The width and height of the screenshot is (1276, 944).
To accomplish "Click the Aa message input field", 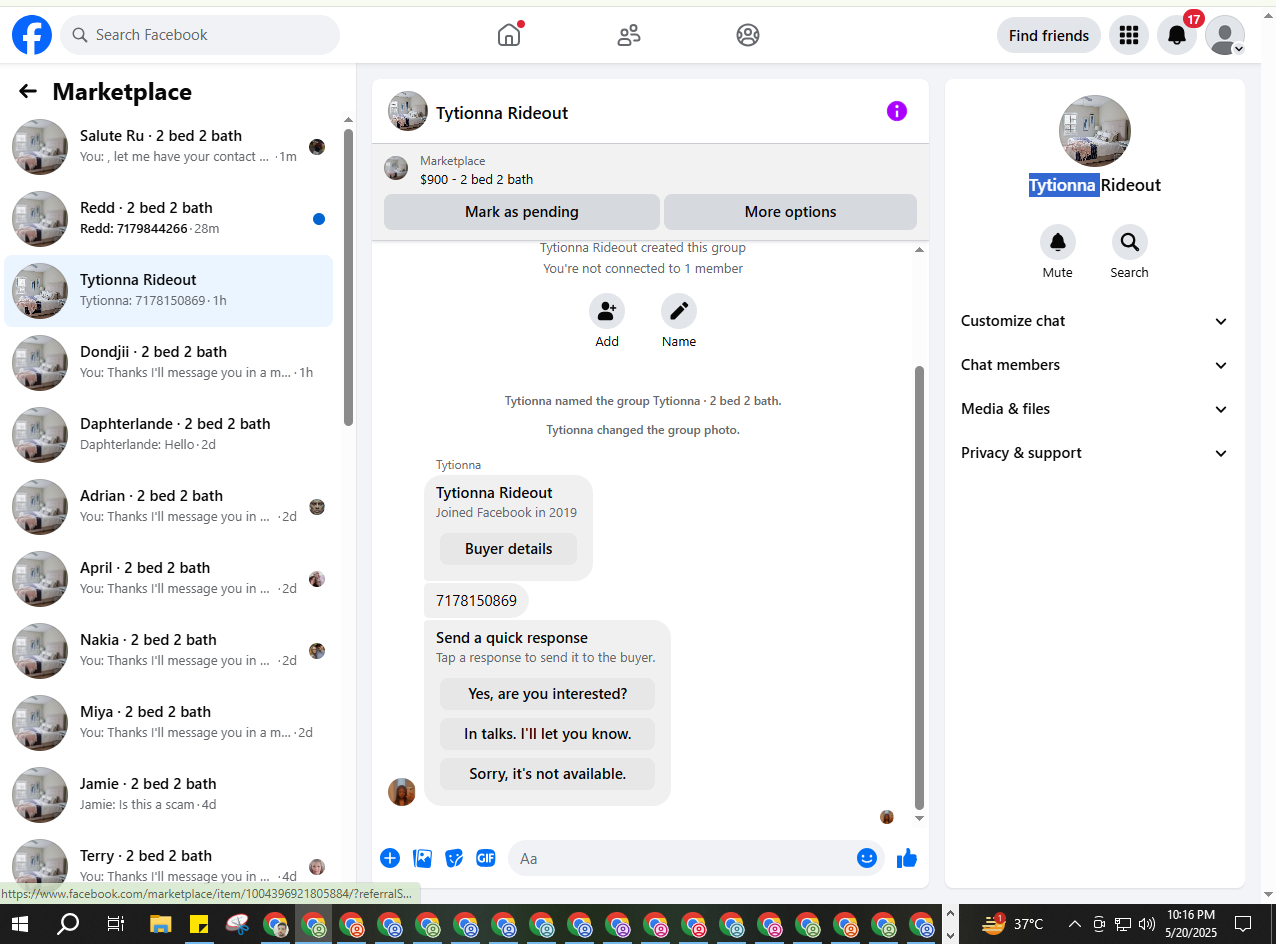I will click(696, 858).
